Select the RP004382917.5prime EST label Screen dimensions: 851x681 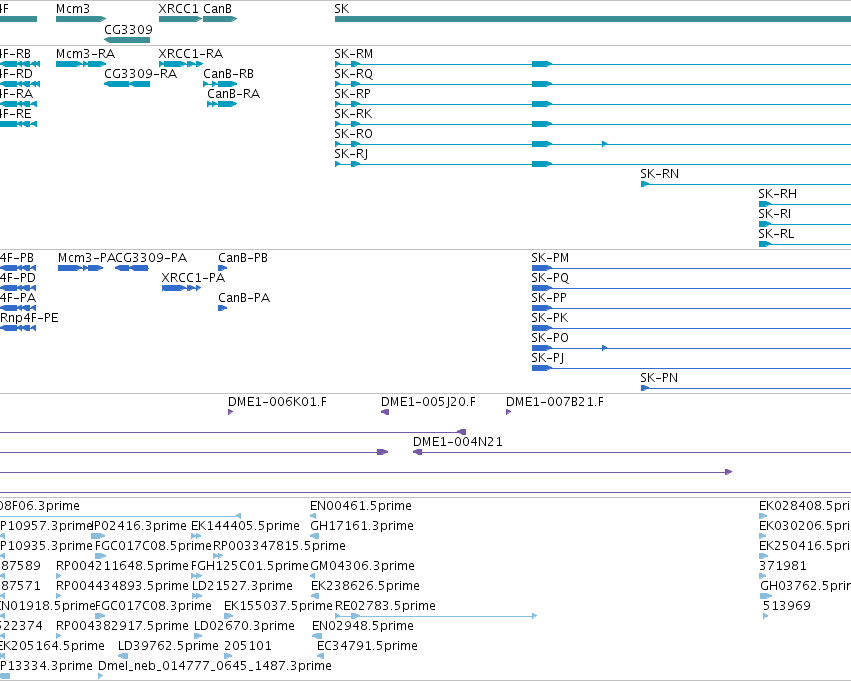(x=122, y=626)
